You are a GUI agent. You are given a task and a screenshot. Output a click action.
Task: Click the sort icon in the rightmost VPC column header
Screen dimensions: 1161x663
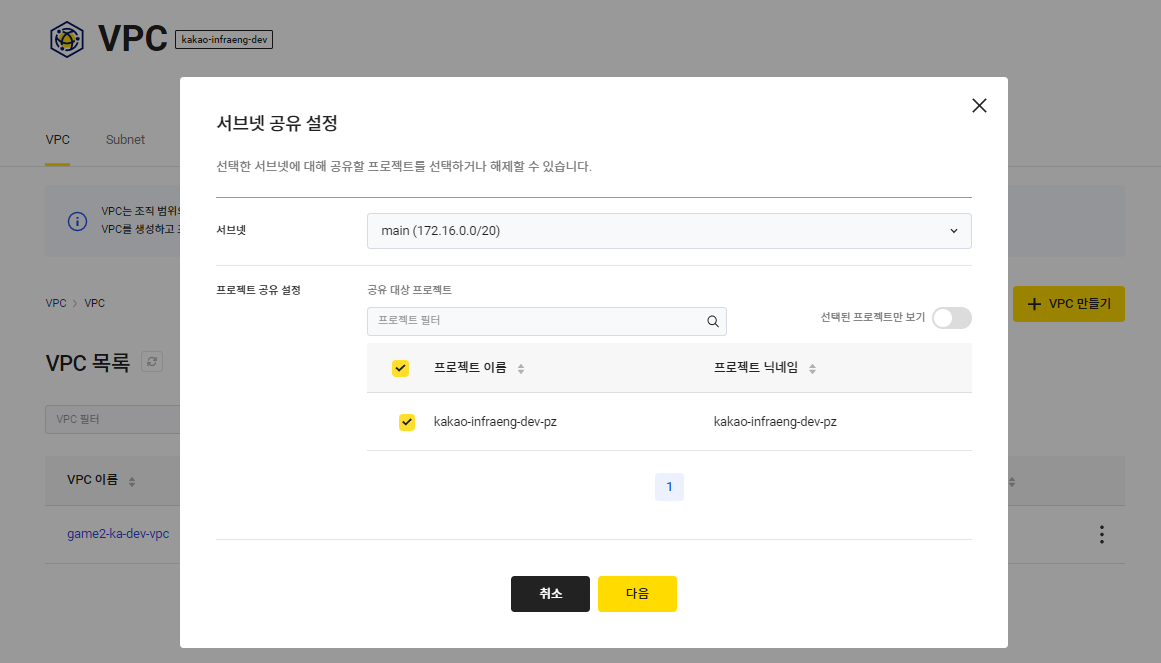point(1011,481)
